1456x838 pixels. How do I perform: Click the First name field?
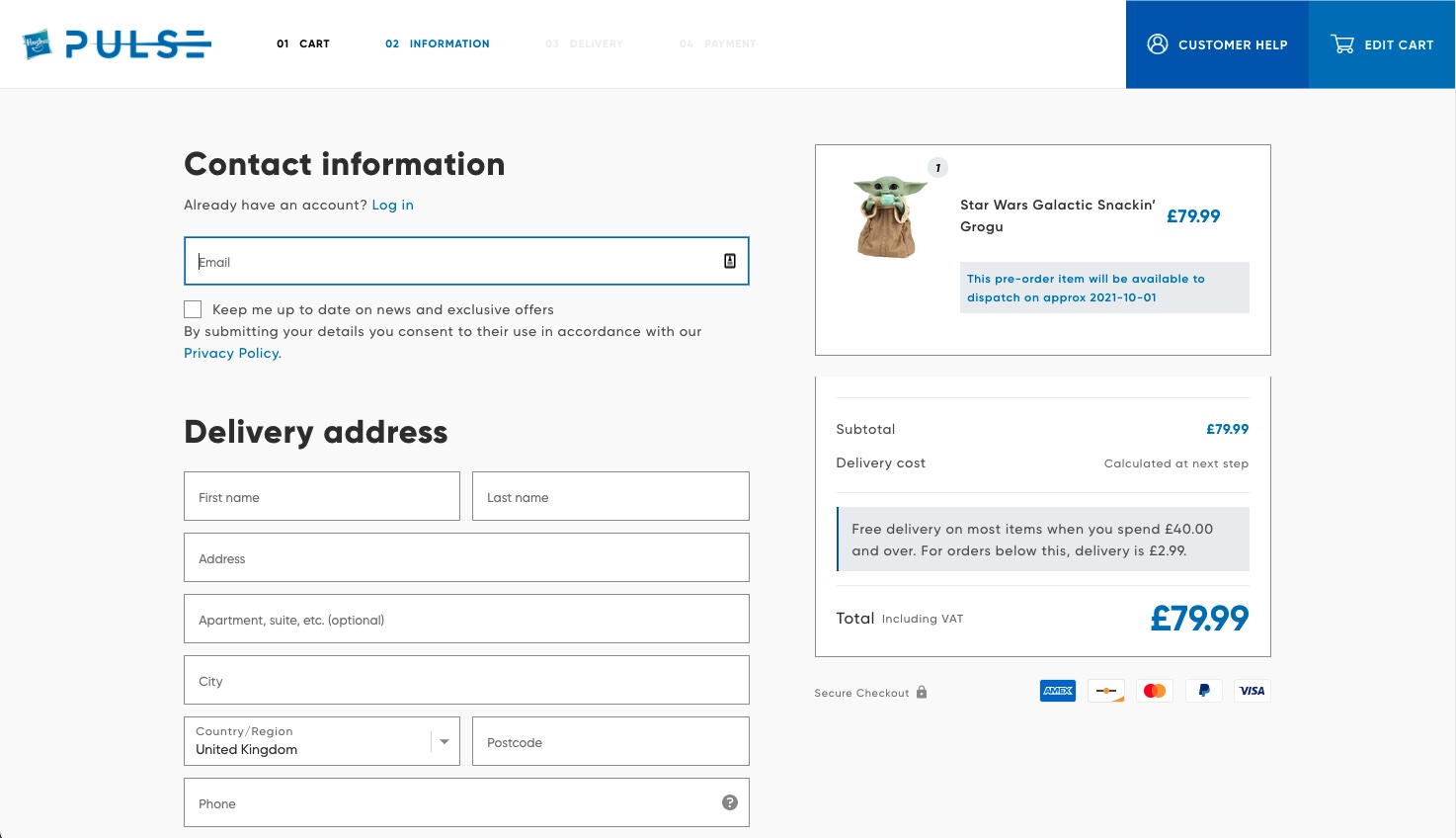(322, 496)
